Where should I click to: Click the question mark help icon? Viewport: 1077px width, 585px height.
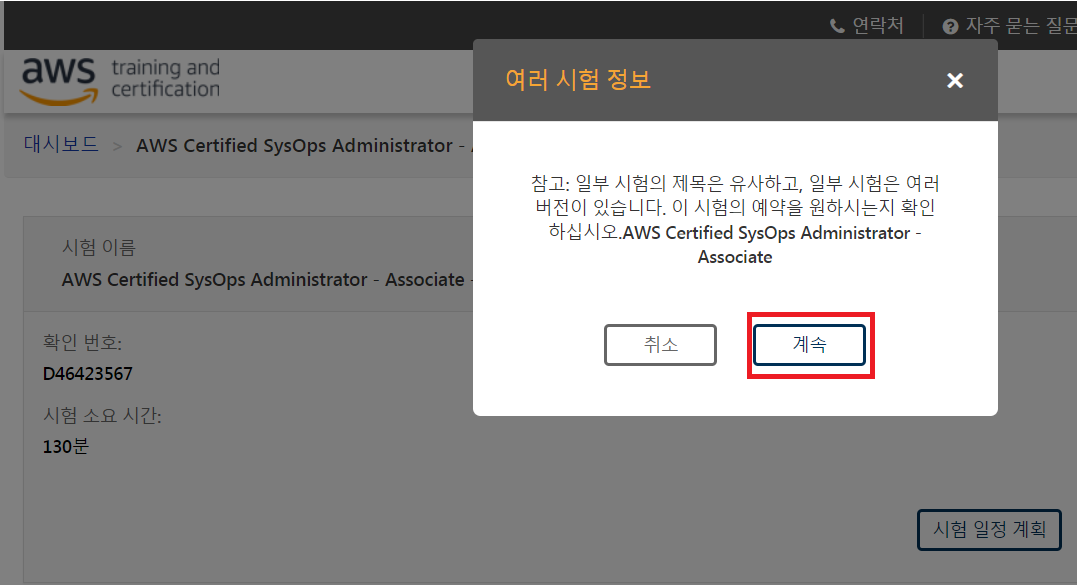[x=950, y=26]
